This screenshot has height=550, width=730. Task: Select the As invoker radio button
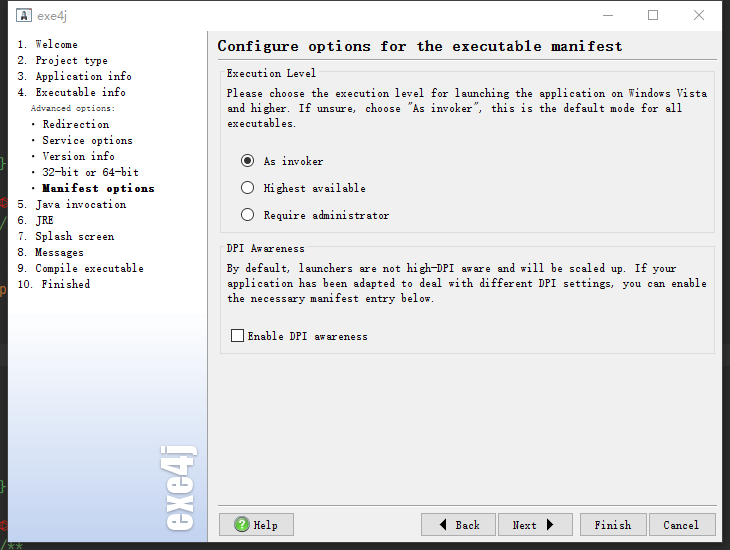click(x=248, y=161)
